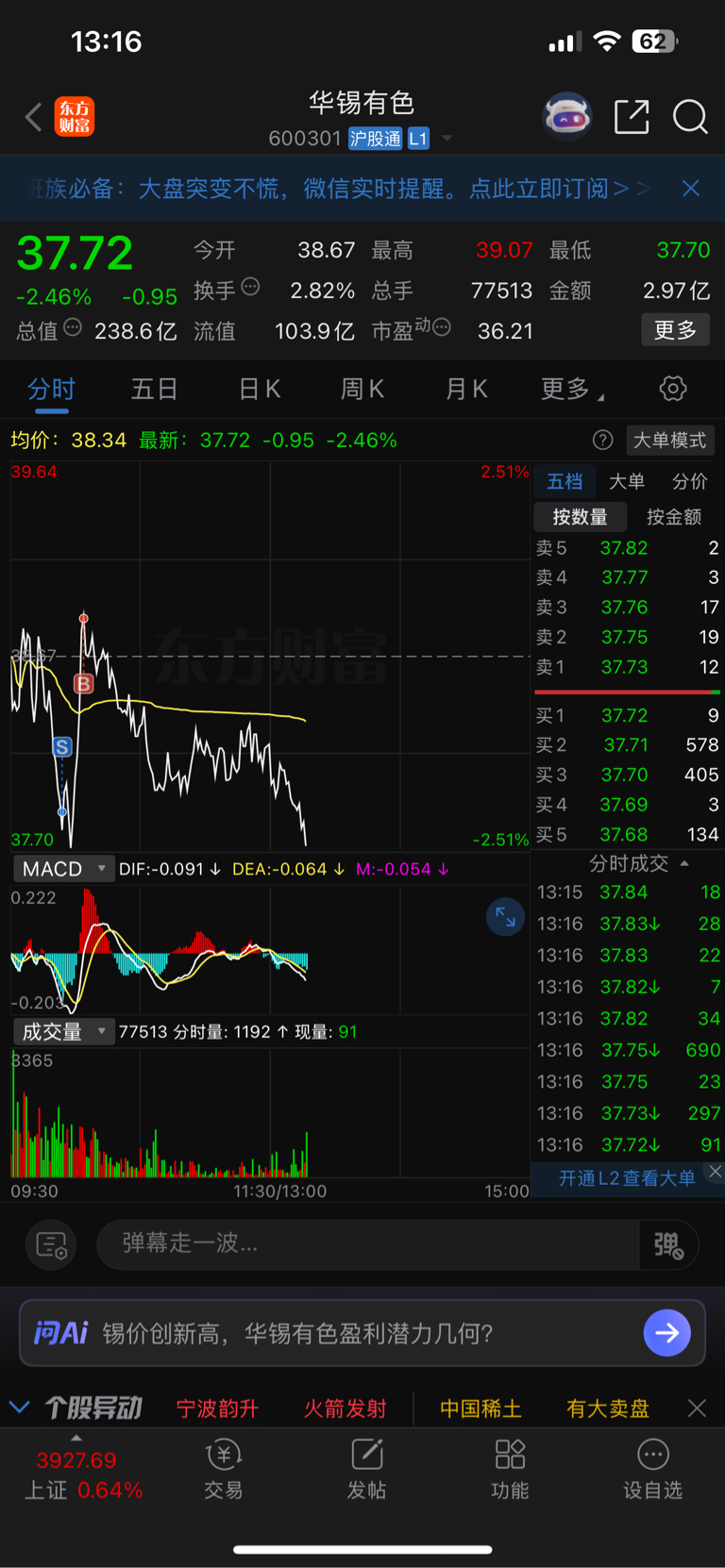725x1568 pixels.
Task: Open 上证 index 3927.69 quote
Action: pyautogui.click(x=83, y=1476)
